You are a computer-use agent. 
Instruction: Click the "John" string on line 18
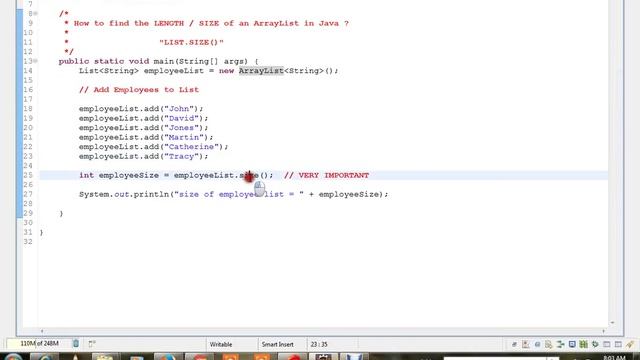(x=179, y=109)
